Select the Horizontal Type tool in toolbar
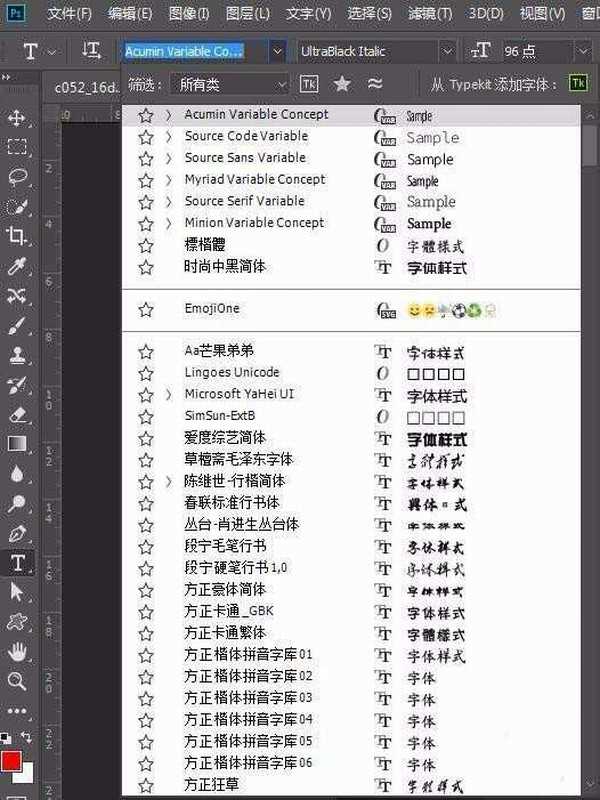Image resolution: width=600 pixels, height=800 pixels. (17, 563)
